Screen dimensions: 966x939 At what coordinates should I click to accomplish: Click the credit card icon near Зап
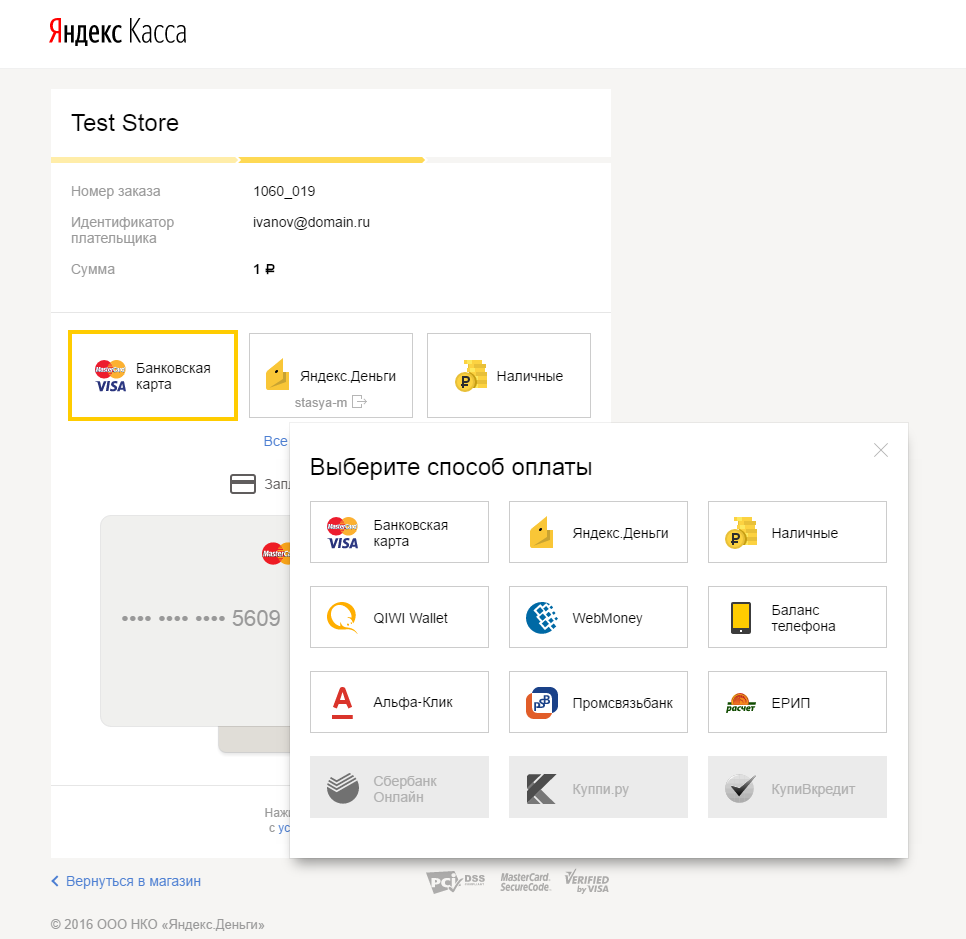[243, 484]
